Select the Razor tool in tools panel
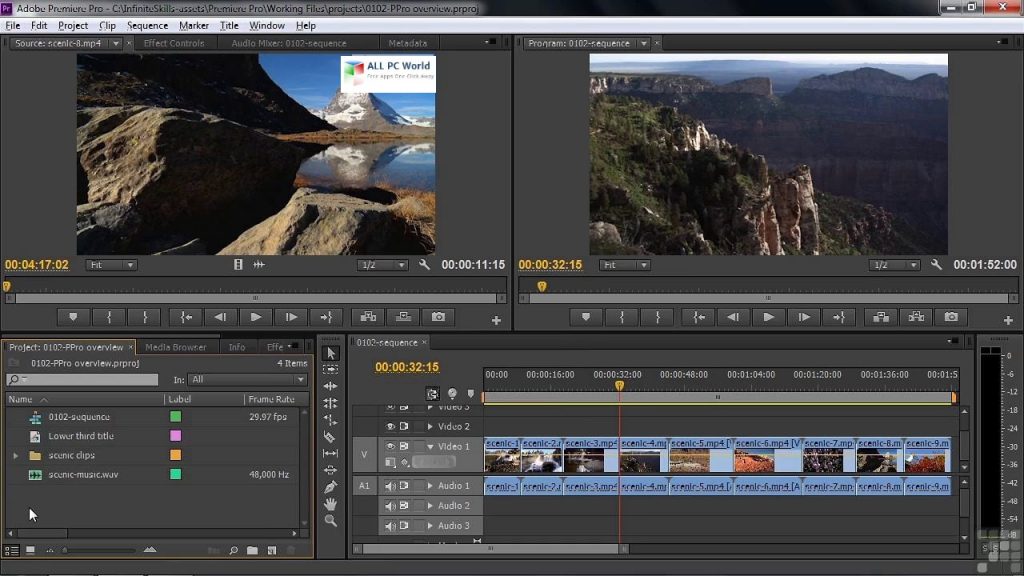Image resolution: width=1024 pixels, height=576 pixels. pyautogui.click(x=331, y=437)
